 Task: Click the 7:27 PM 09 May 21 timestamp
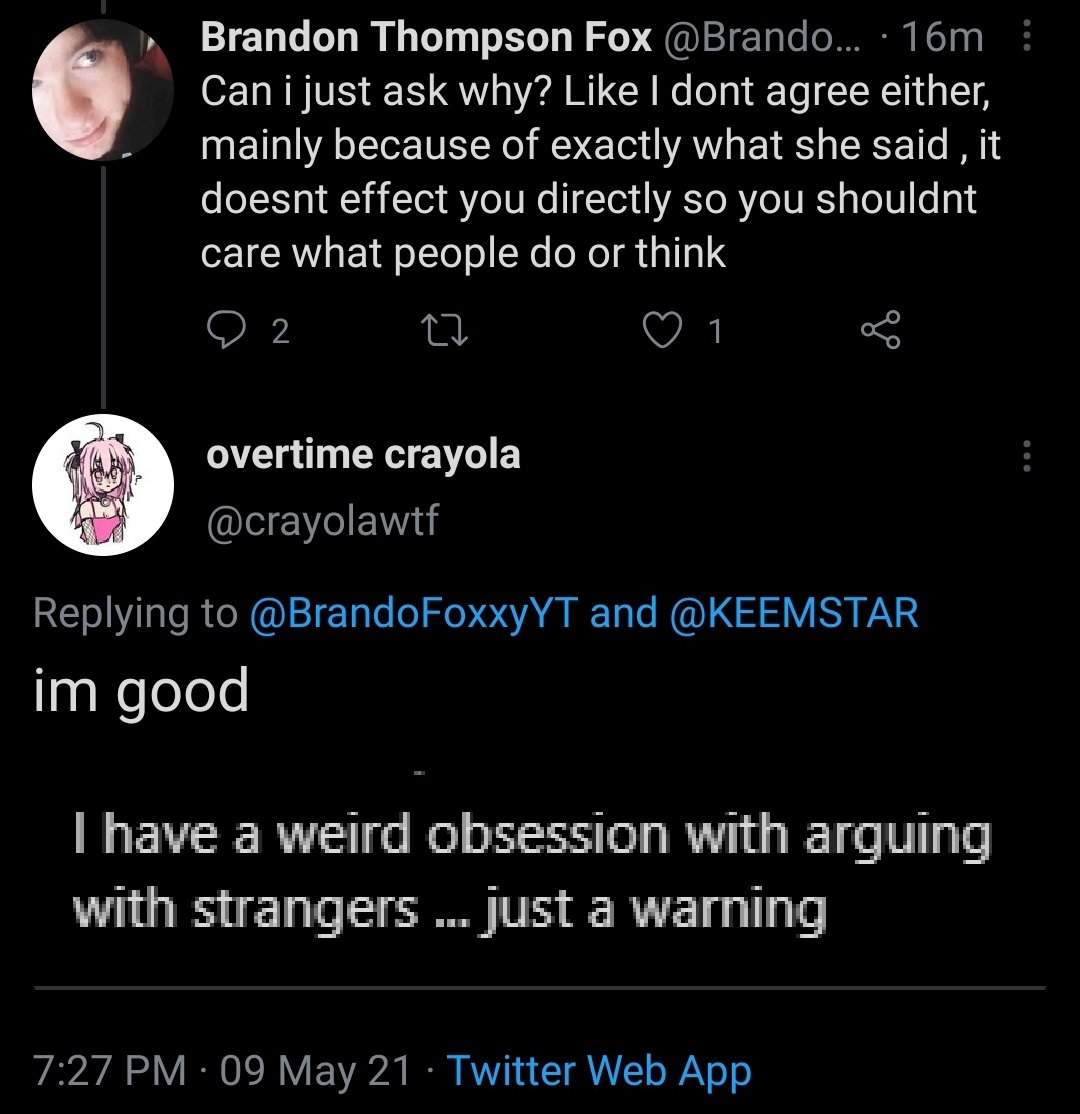click(x=222, y=1071)
